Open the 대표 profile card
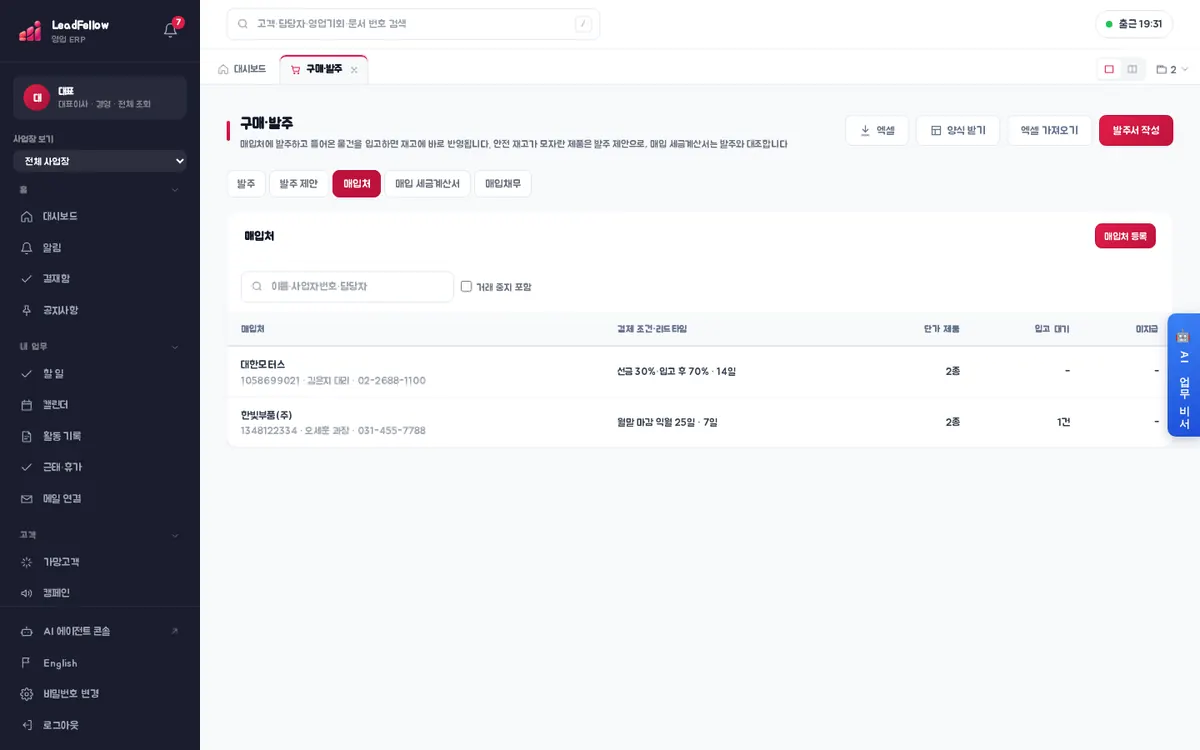The height and width of the screenshot is (750, 1200). 100,97
